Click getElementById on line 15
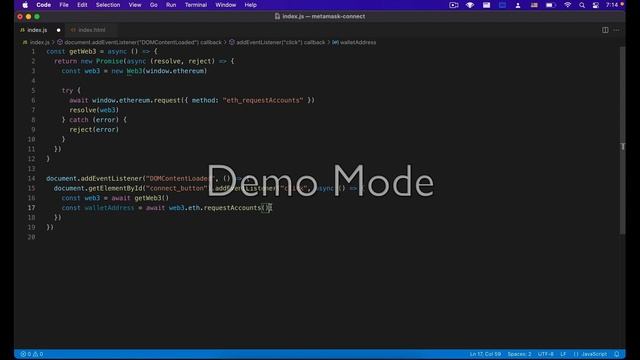Screen dimensions: 640x360 115,188
